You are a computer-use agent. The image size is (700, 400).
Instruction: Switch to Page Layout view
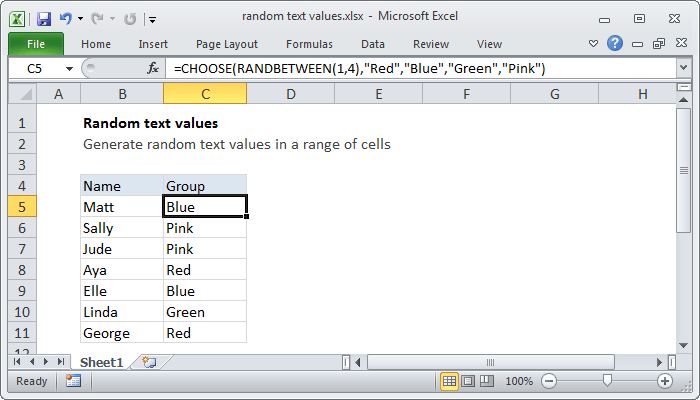click(x=468, y=381)
